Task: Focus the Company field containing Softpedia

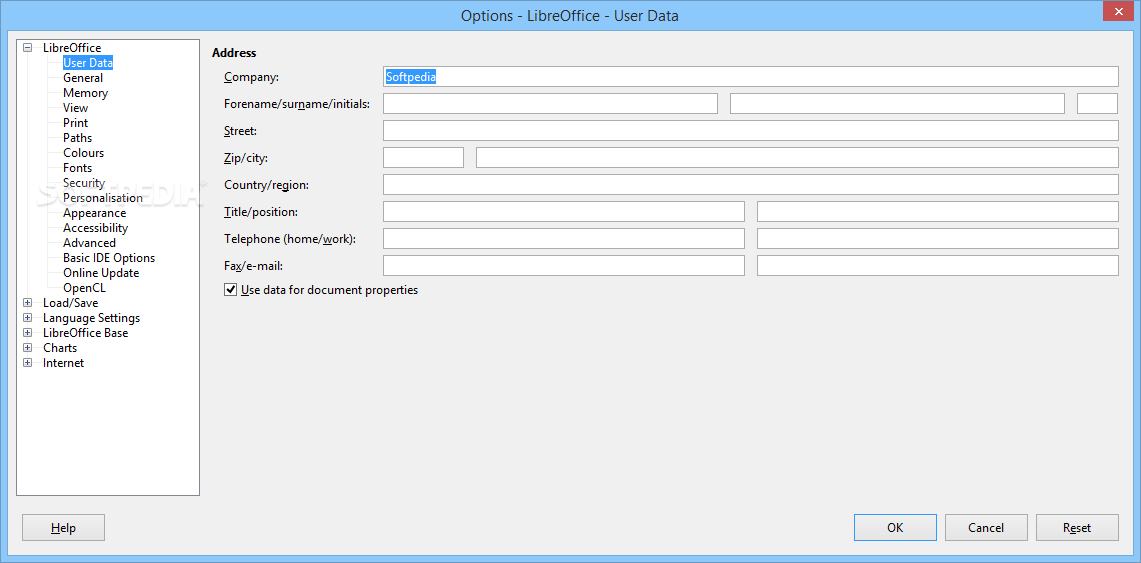Action: (x=750, y=76)
